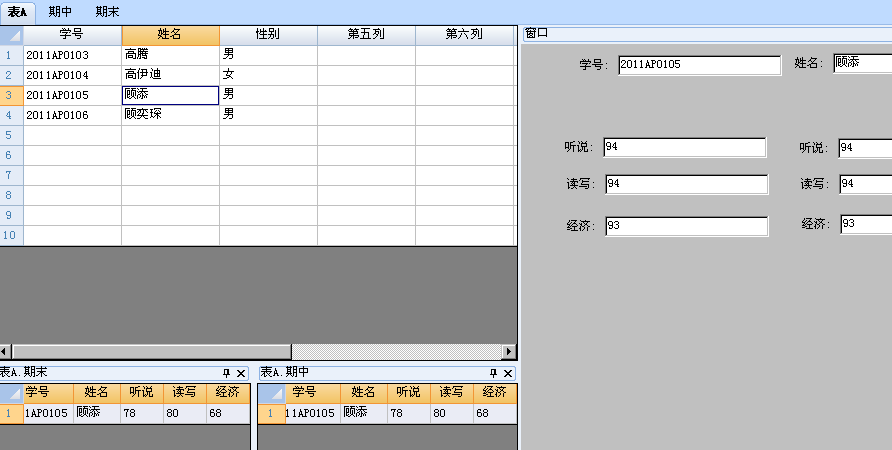
Task: Click cell 2011AP0105 in main table
Action: click(72, 96)
